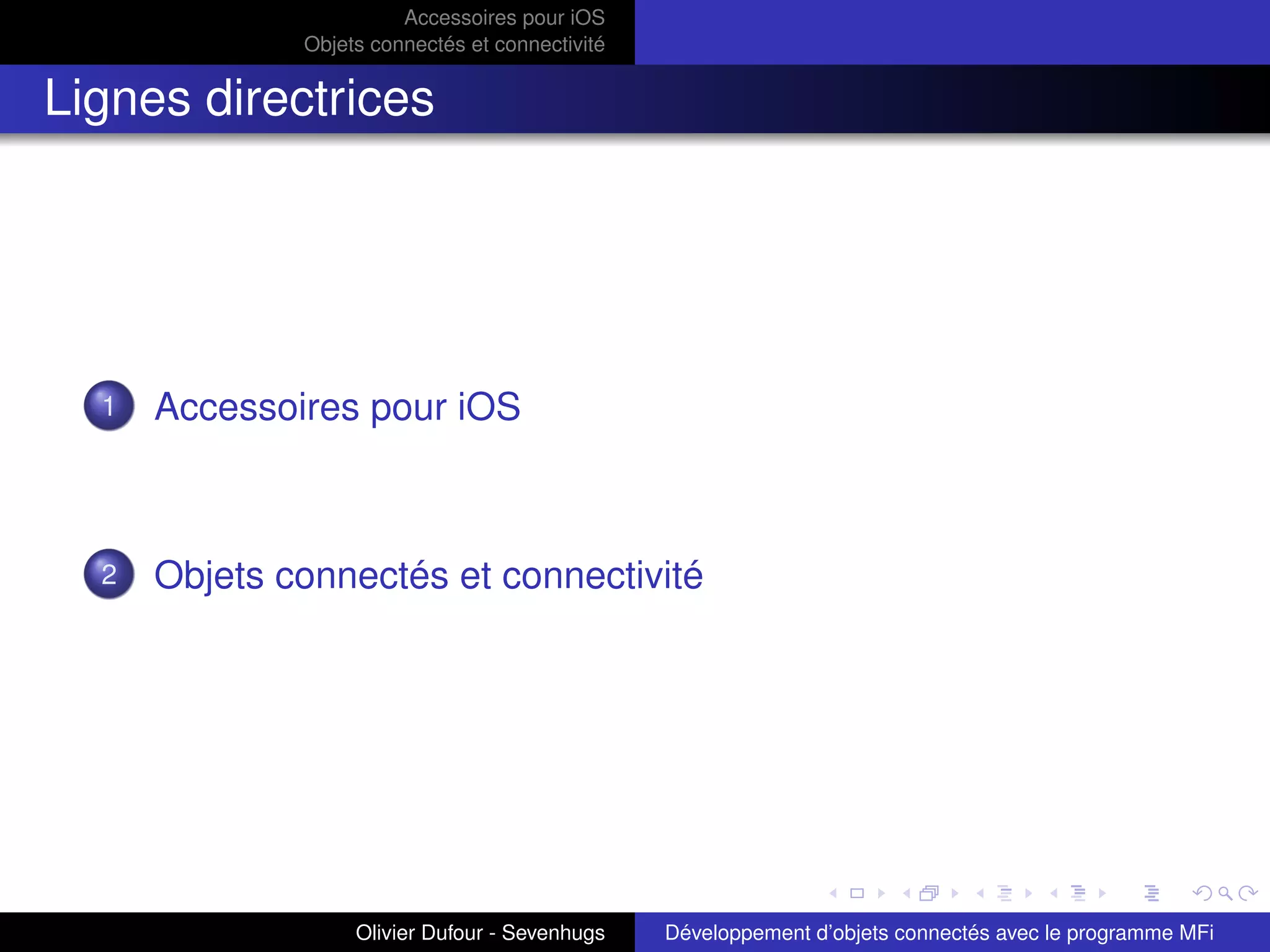Click the previous frame arrow
1270x952 pixels.
click(x=907, y=893)
